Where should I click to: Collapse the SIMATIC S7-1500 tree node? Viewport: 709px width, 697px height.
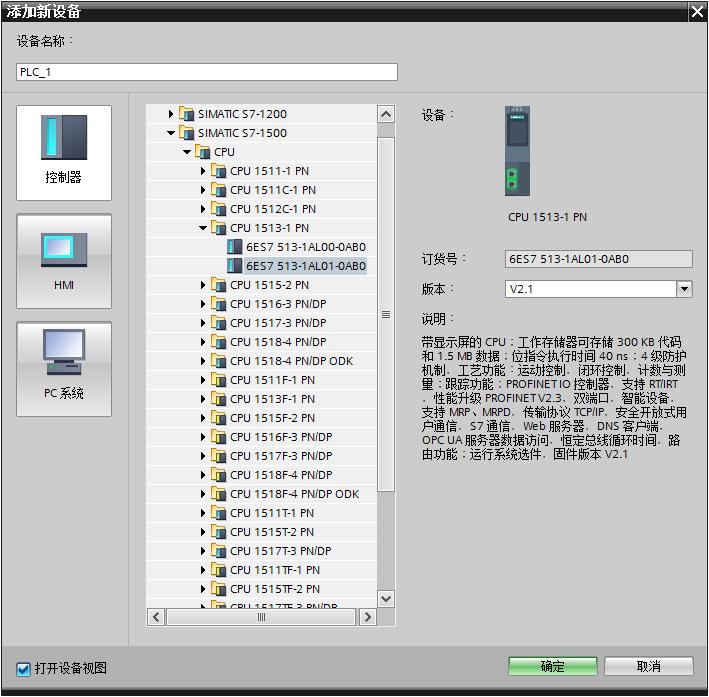pyautogui.click(x=171, y=133)
